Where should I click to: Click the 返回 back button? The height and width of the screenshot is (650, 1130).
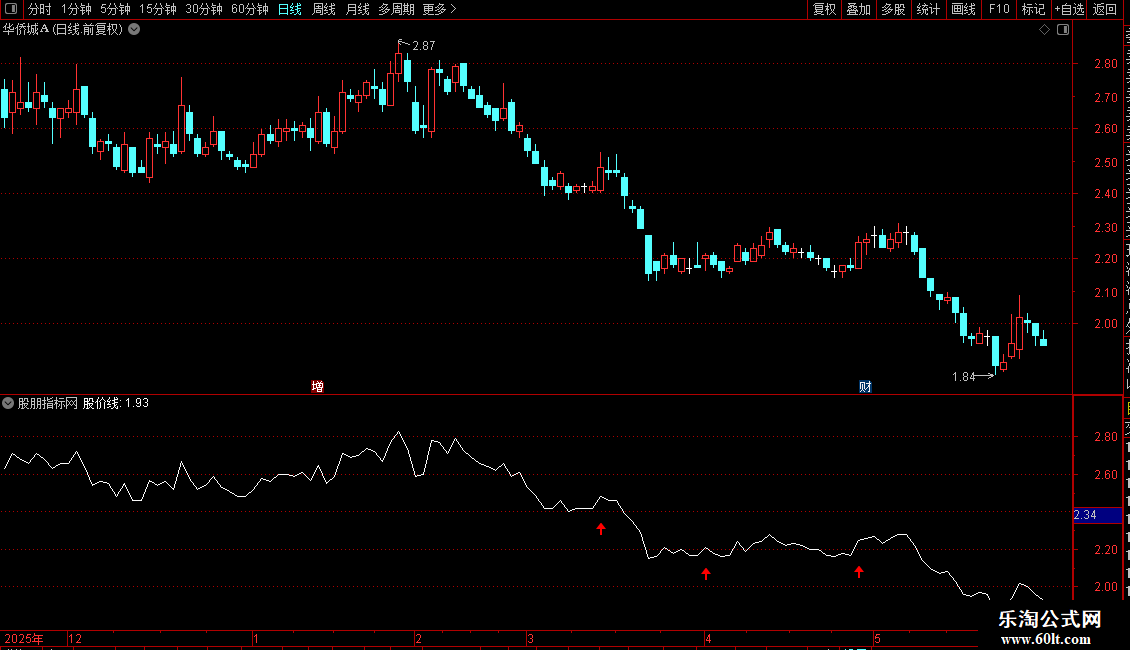1104,9
